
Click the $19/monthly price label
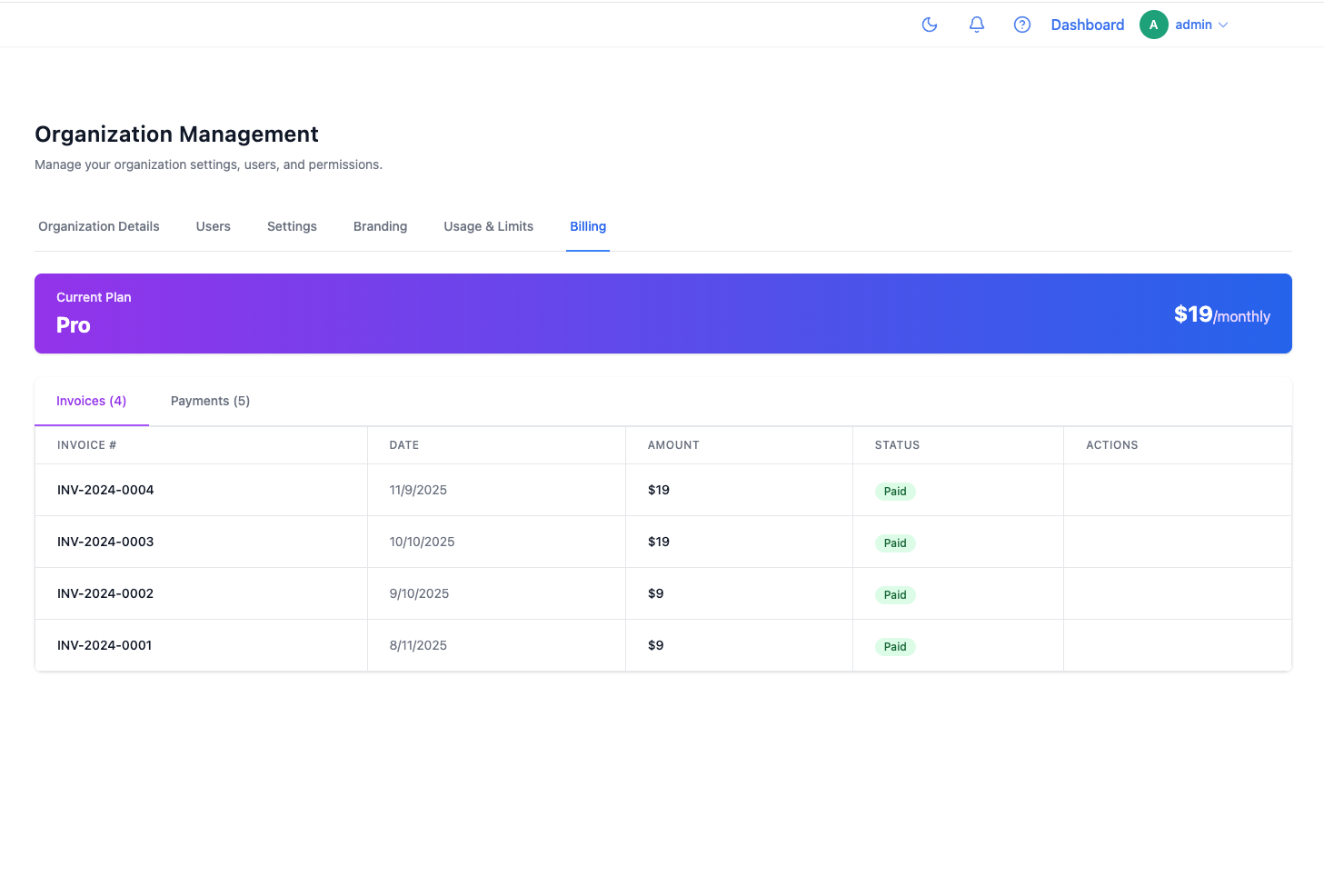1222,314
